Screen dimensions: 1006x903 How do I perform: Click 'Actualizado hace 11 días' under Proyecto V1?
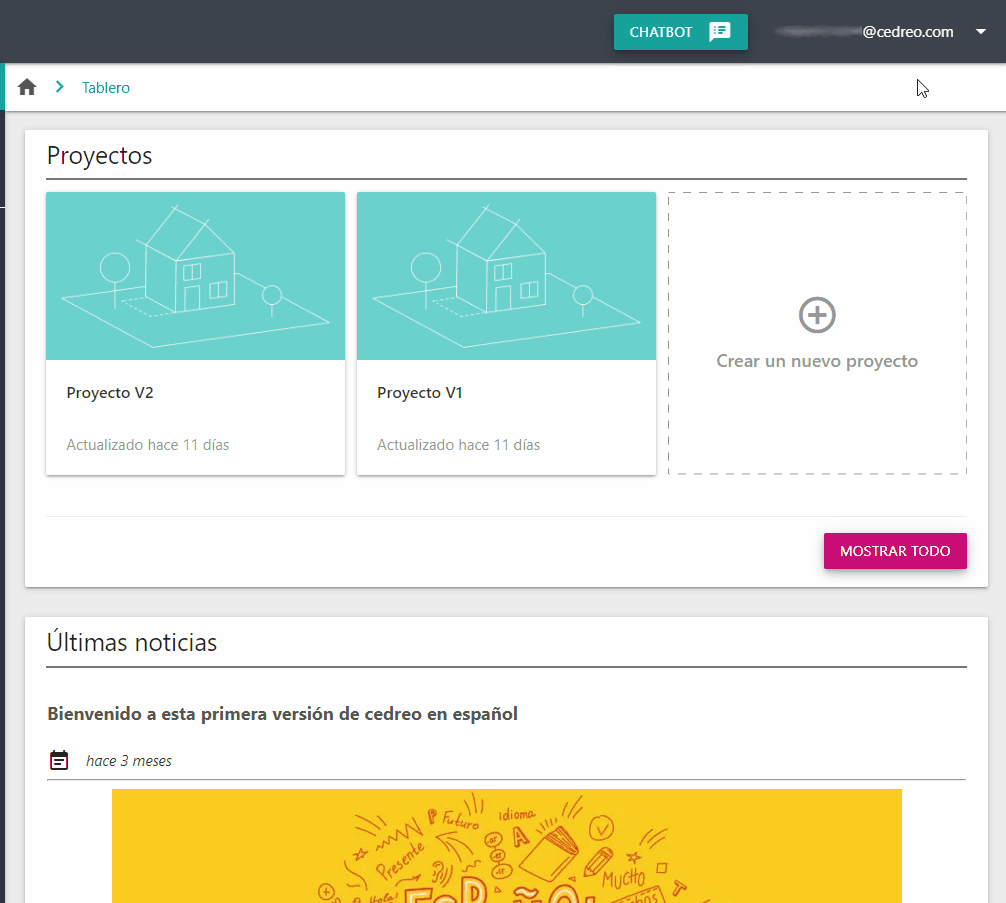point(458,445)
